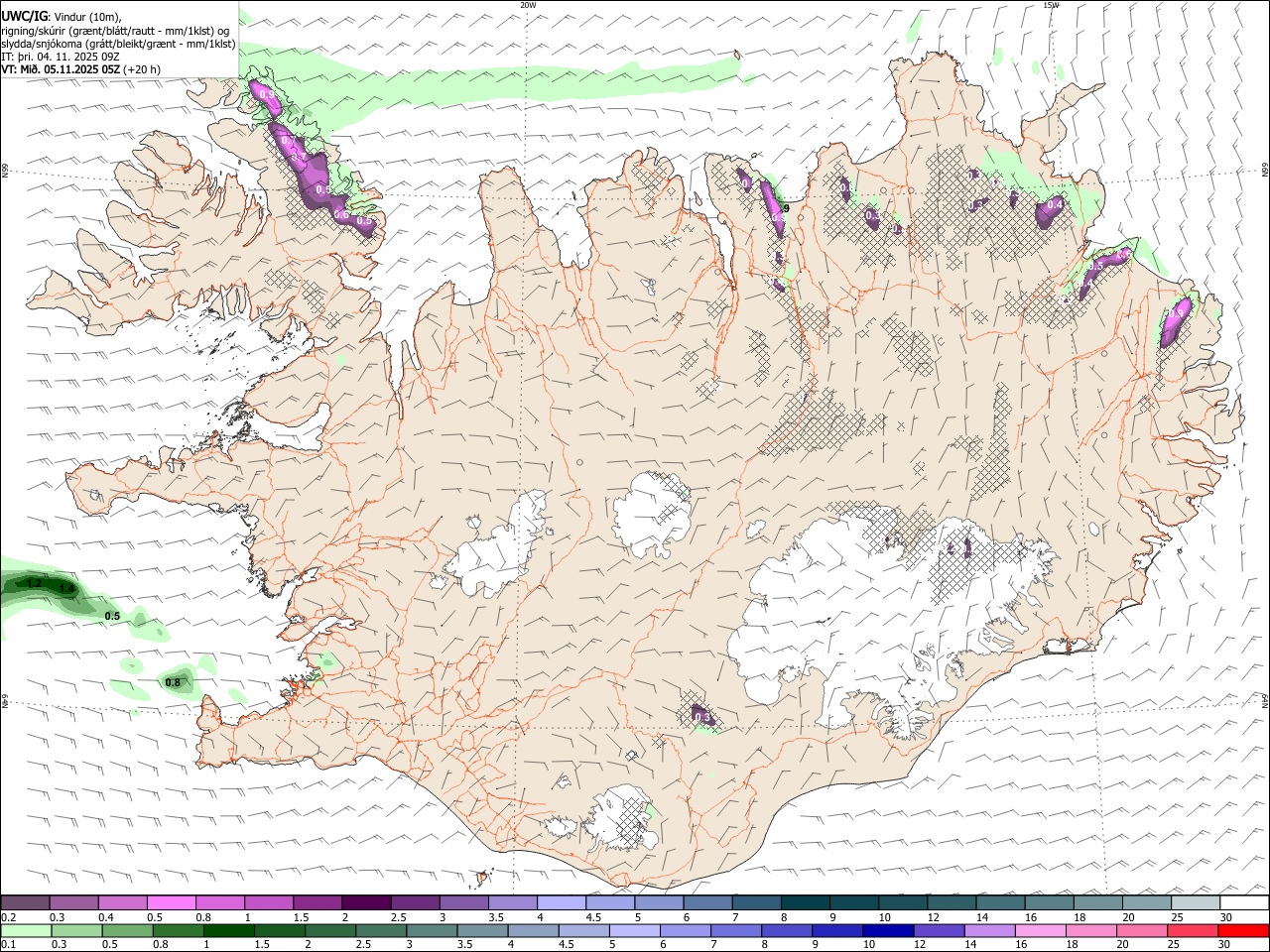Pick the darkest purple swatch between 2 and 2.5, upper legend row

(366, 902)
